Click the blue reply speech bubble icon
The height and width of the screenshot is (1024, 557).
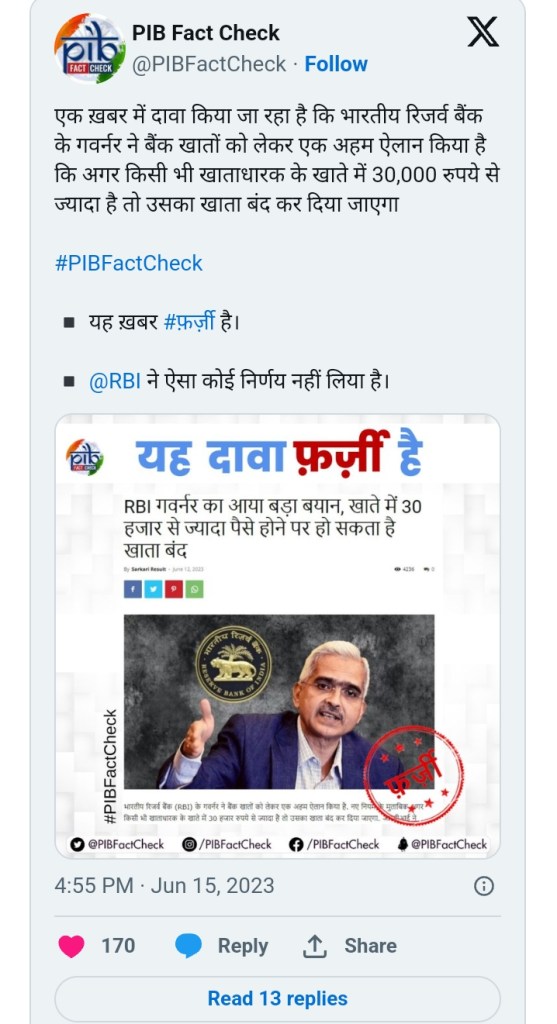tap(188, 946)
